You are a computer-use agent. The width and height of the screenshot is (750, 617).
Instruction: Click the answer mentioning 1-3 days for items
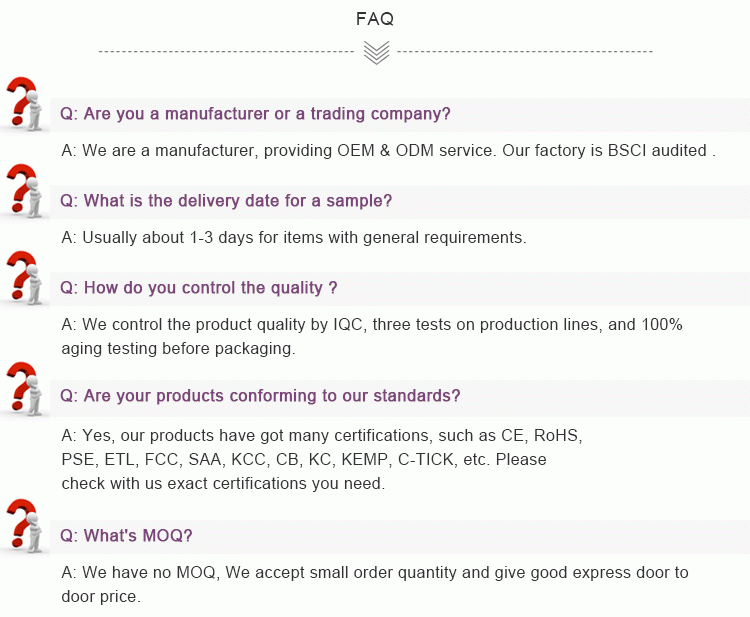(294, 238)
